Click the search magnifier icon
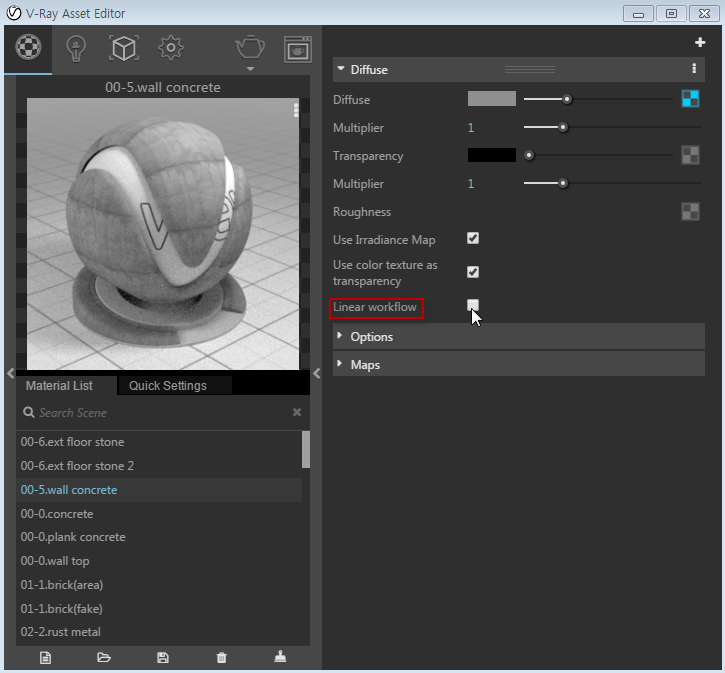This screenshot has height=673, width=725. (29, 412)
